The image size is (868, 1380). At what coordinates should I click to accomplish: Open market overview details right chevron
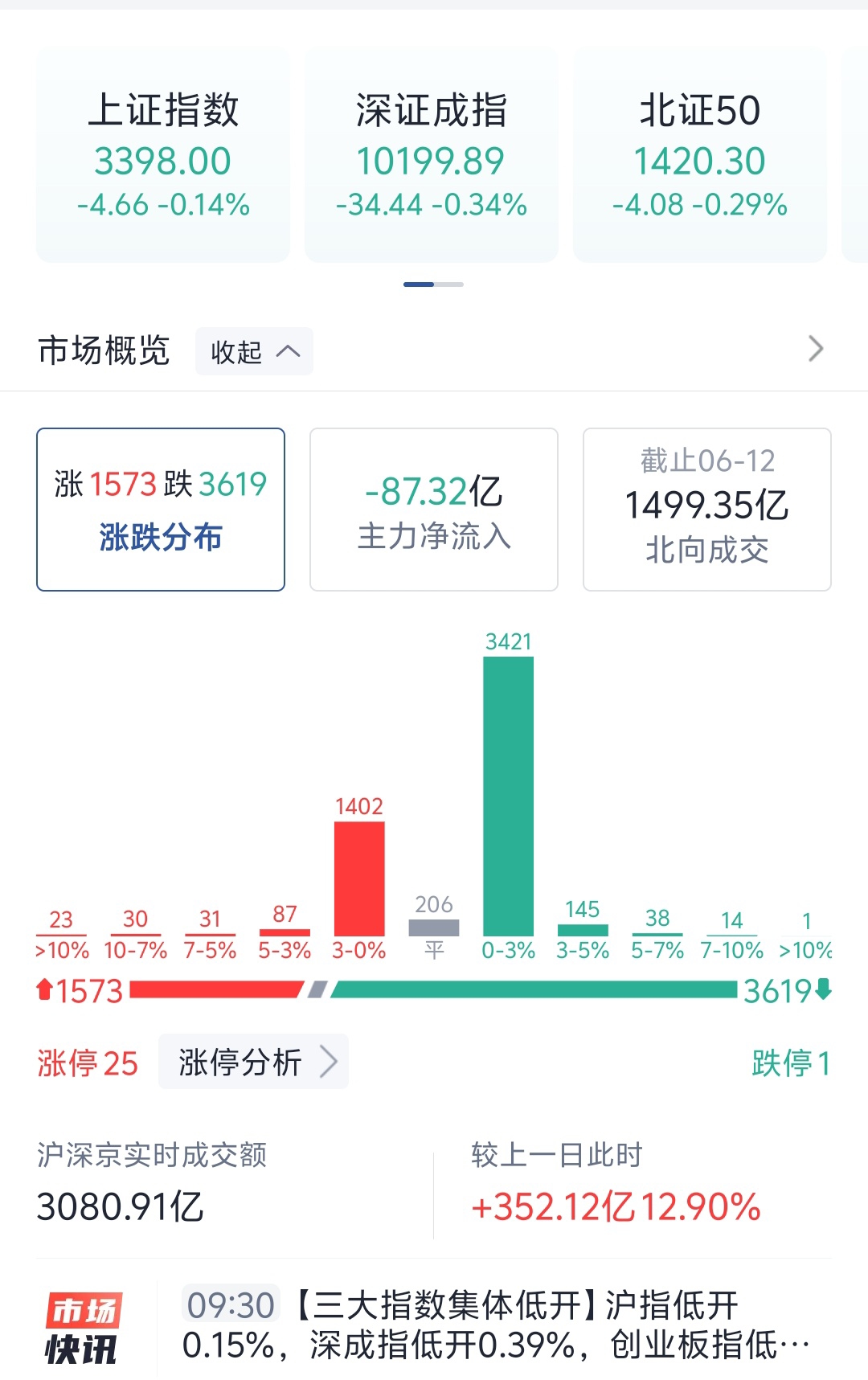tap(815, 349)
